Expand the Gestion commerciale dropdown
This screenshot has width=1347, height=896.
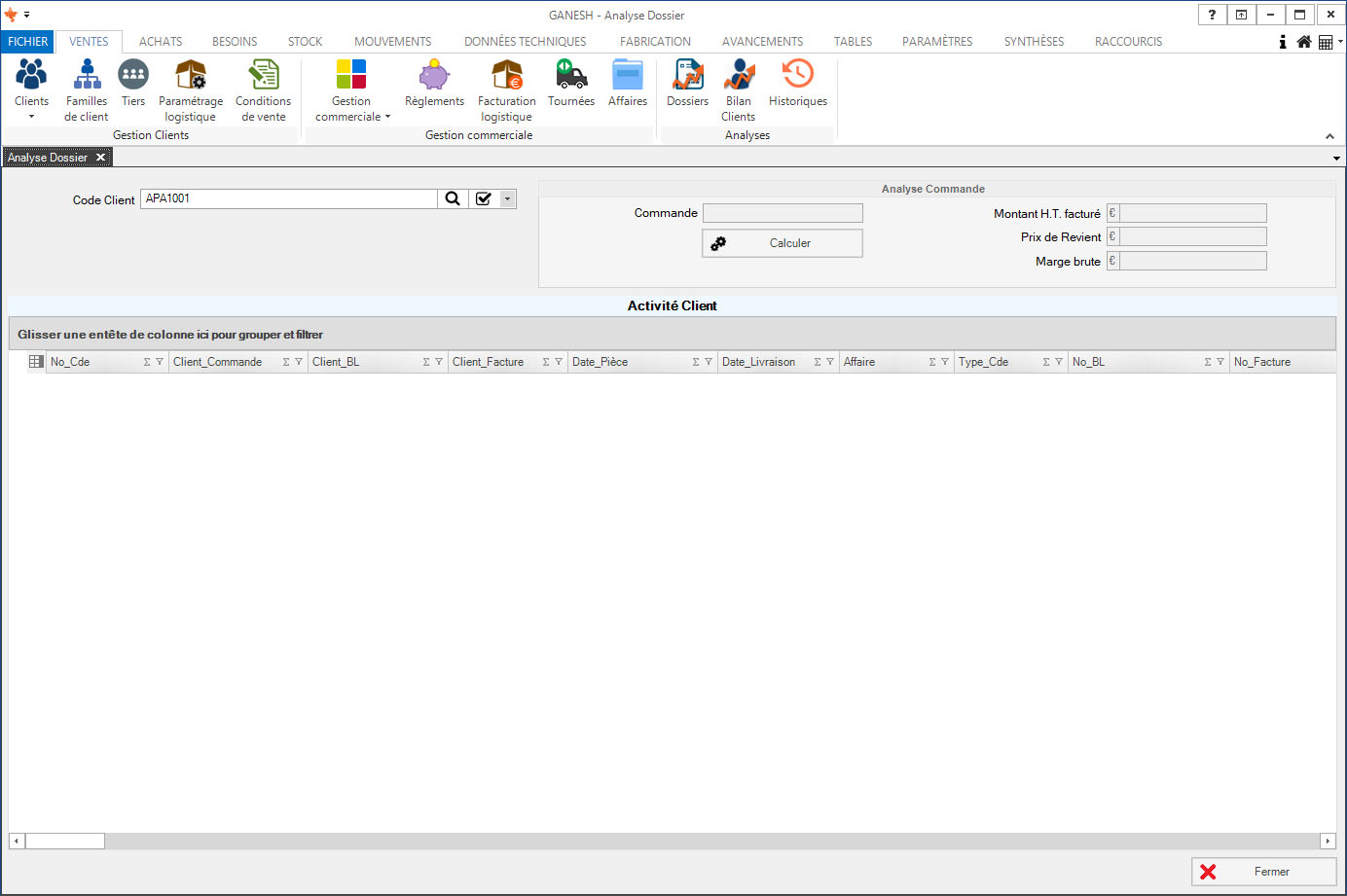pos(387,117)
